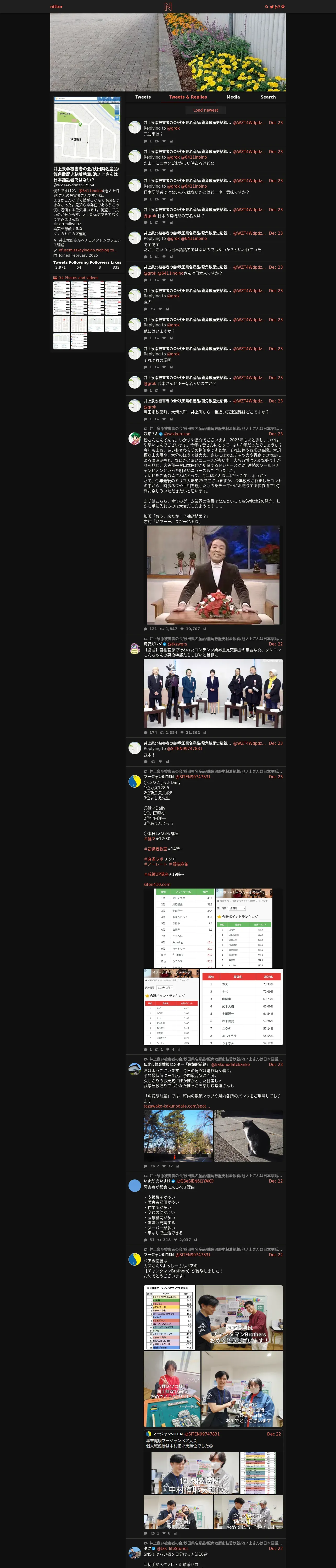
Task: Click comment icon on たまーにニホンゴおかしい tweet
Action: coord(146,170)
